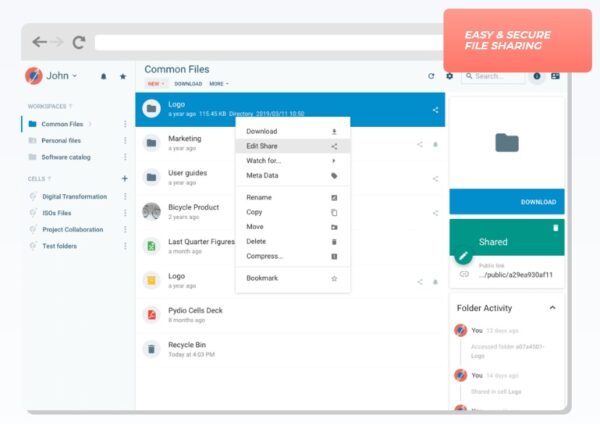Open ISOs Files cell

(x=57, y=213)
